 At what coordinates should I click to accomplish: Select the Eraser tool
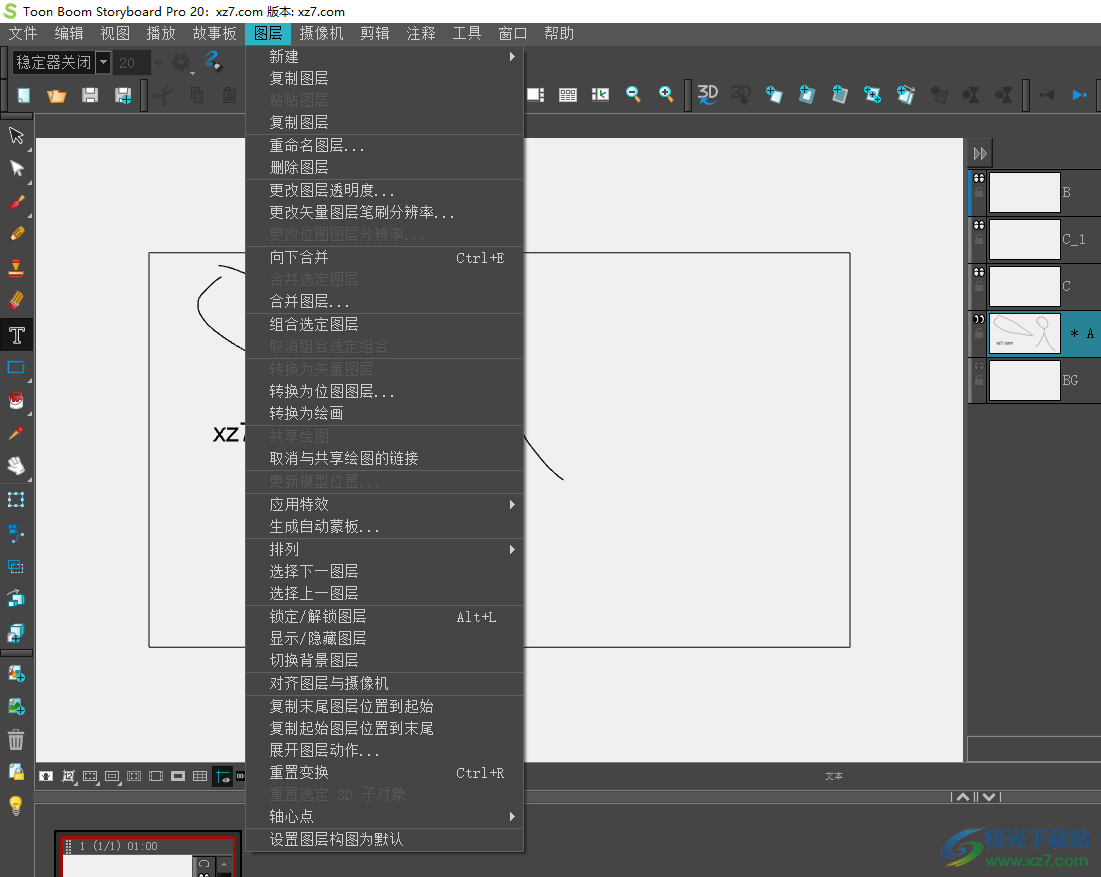(17, 300)
